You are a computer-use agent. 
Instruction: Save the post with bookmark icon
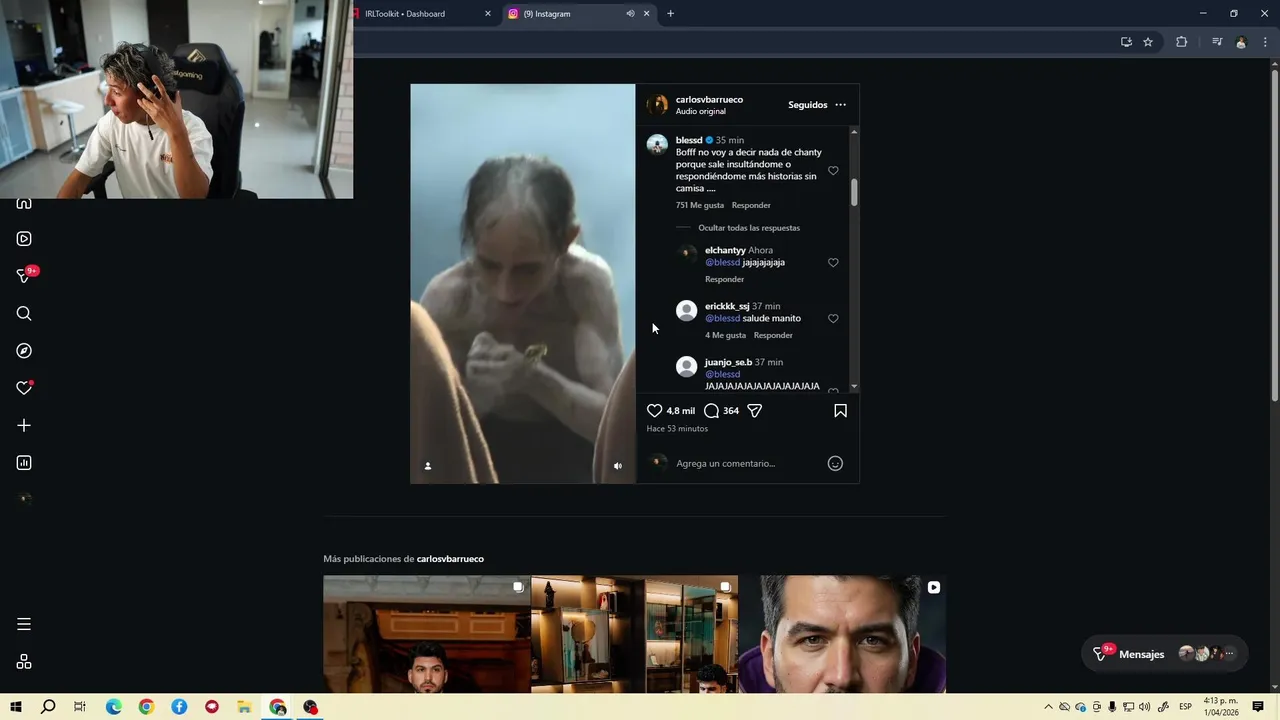[x=840, y=411]
